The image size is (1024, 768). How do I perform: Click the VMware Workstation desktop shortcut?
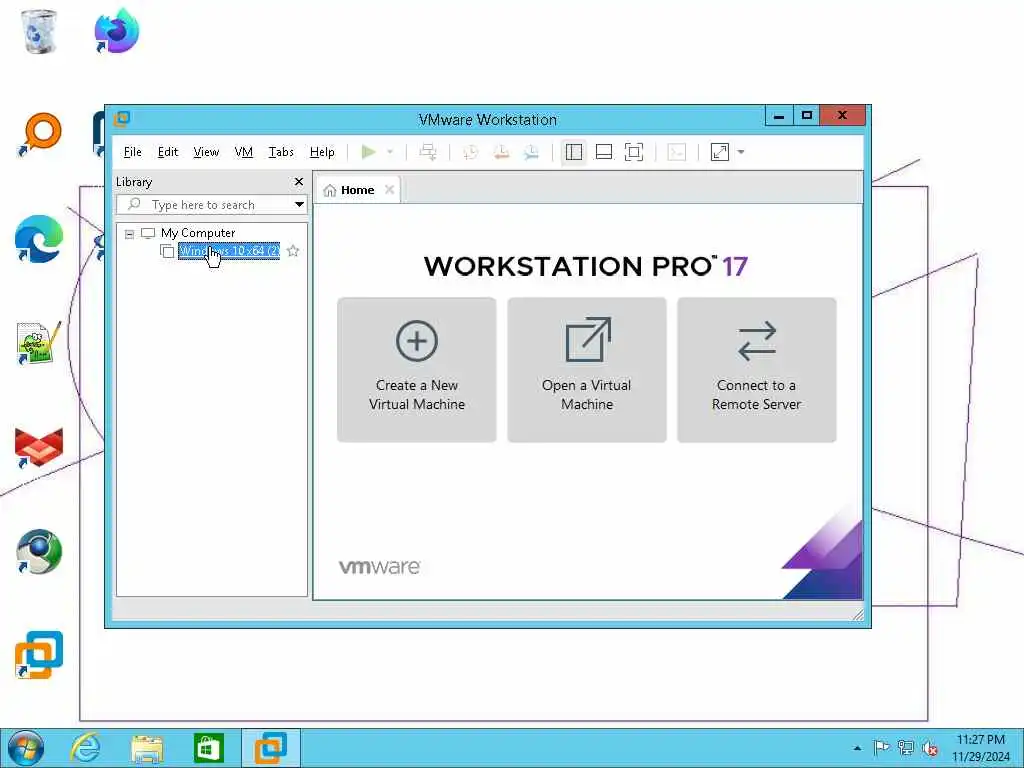[x=39, y=655]
